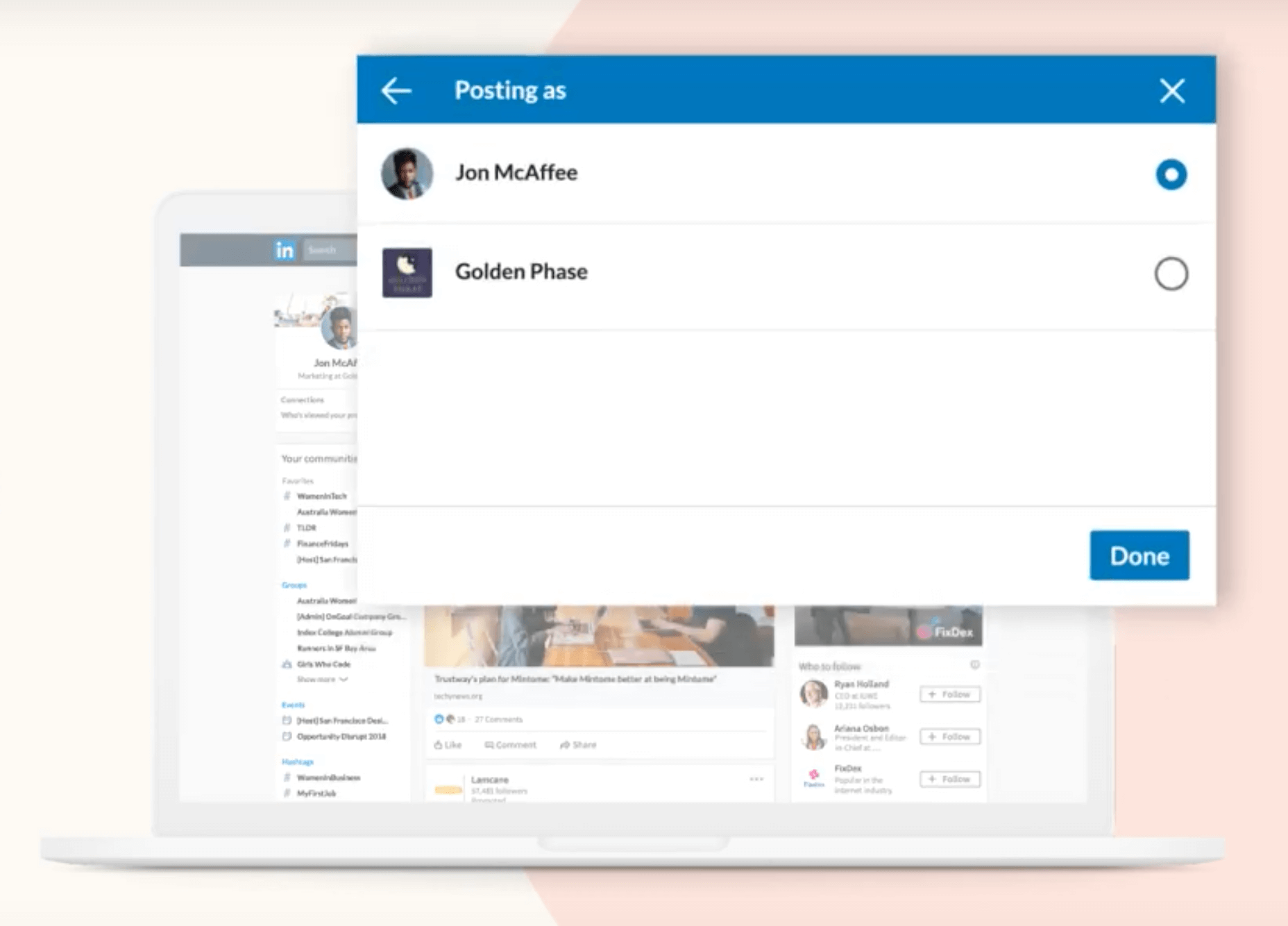This screenshot has width=1288, height=926.
Task: Follow Ryan Holland
Action: pos(949,694)
